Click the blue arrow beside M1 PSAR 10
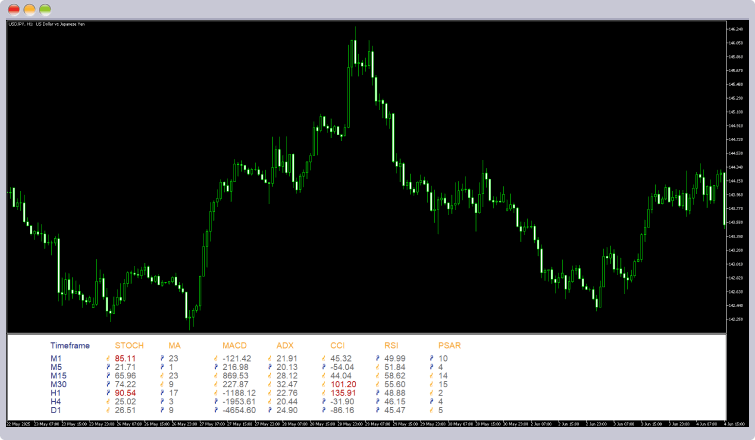This screenshot has width=755, height=440. (432, 359)
